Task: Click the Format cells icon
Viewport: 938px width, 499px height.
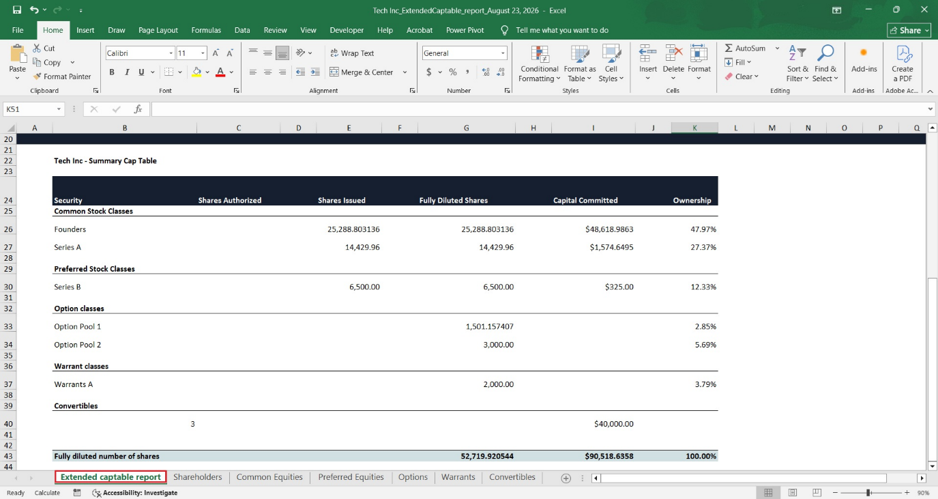Action: pos(699,53)
